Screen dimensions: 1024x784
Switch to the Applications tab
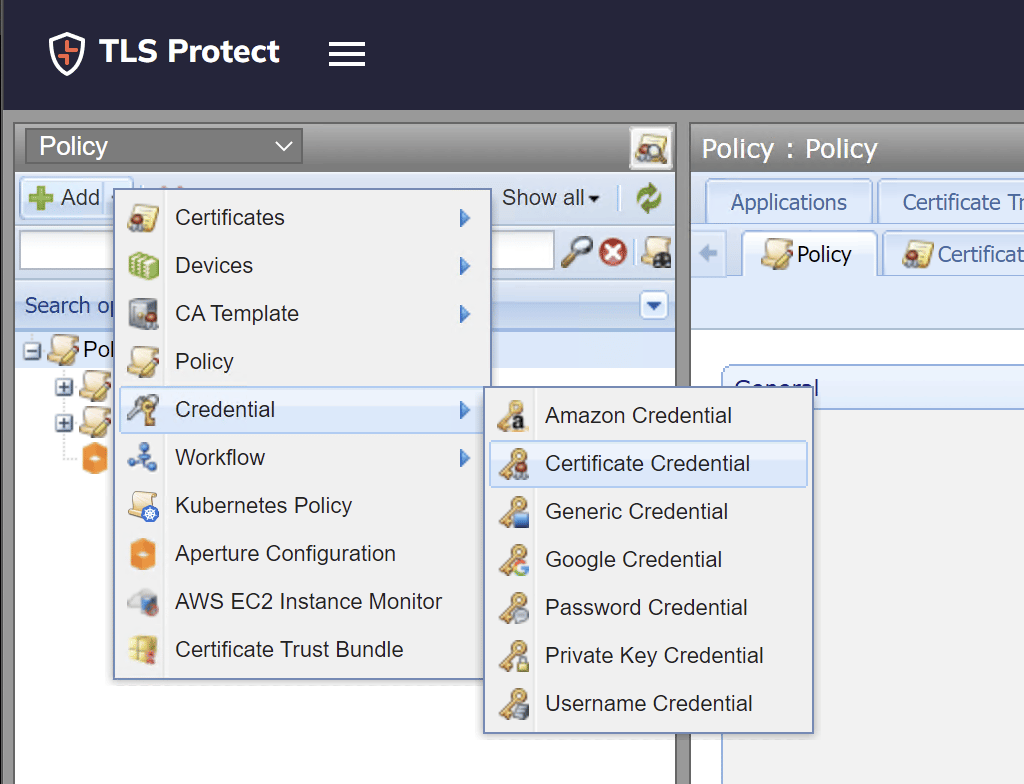(x=788, y=202)
